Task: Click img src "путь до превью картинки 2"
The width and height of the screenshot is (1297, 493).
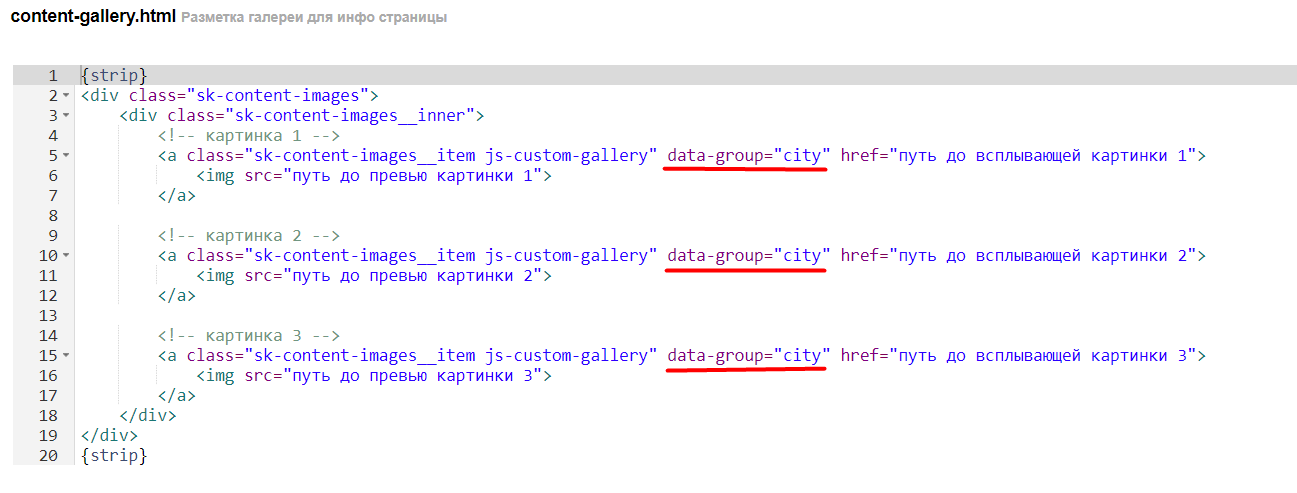Action: [412, 276]
